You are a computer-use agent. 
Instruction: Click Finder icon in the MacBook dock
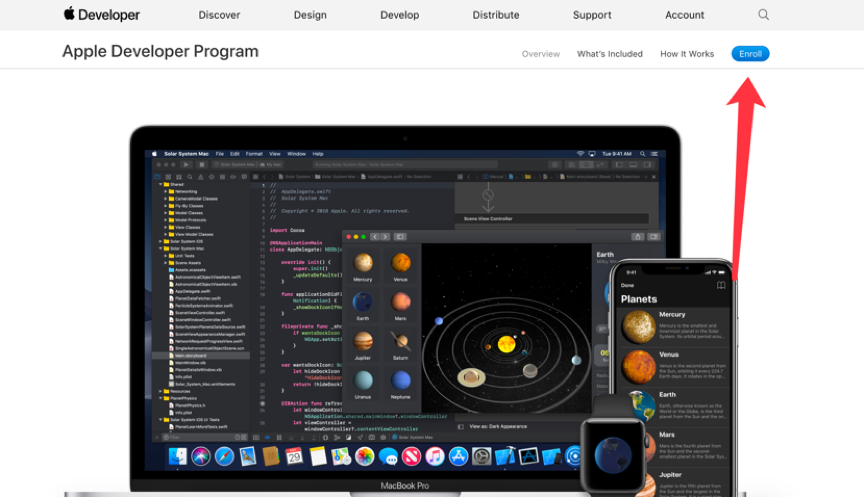[177, 456]
